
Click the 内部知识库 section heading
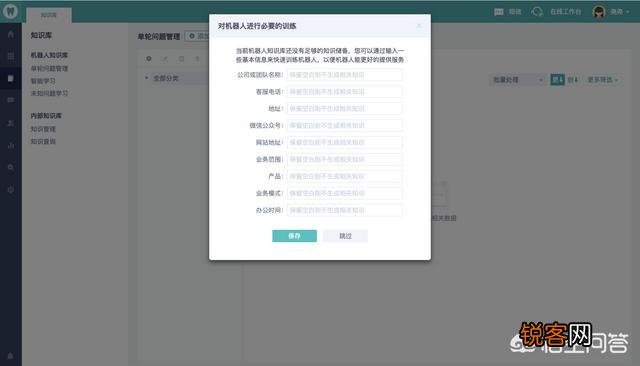click(x=46, y=115)
